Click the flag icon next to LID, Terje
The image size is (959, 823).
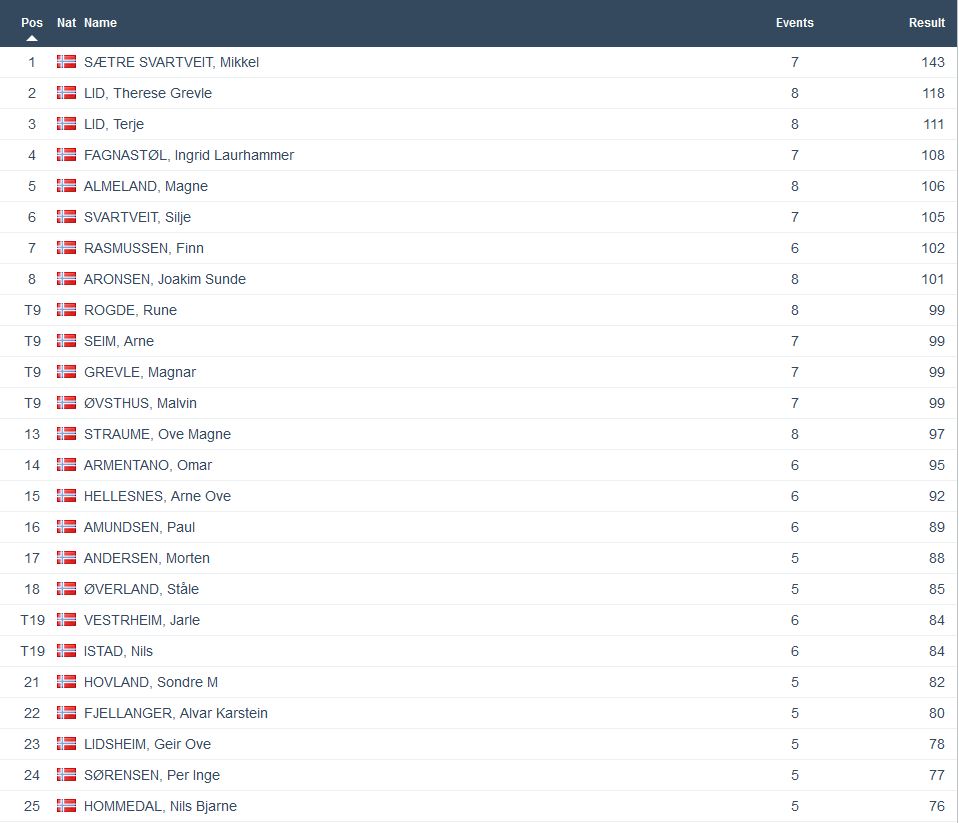point(66,124)
